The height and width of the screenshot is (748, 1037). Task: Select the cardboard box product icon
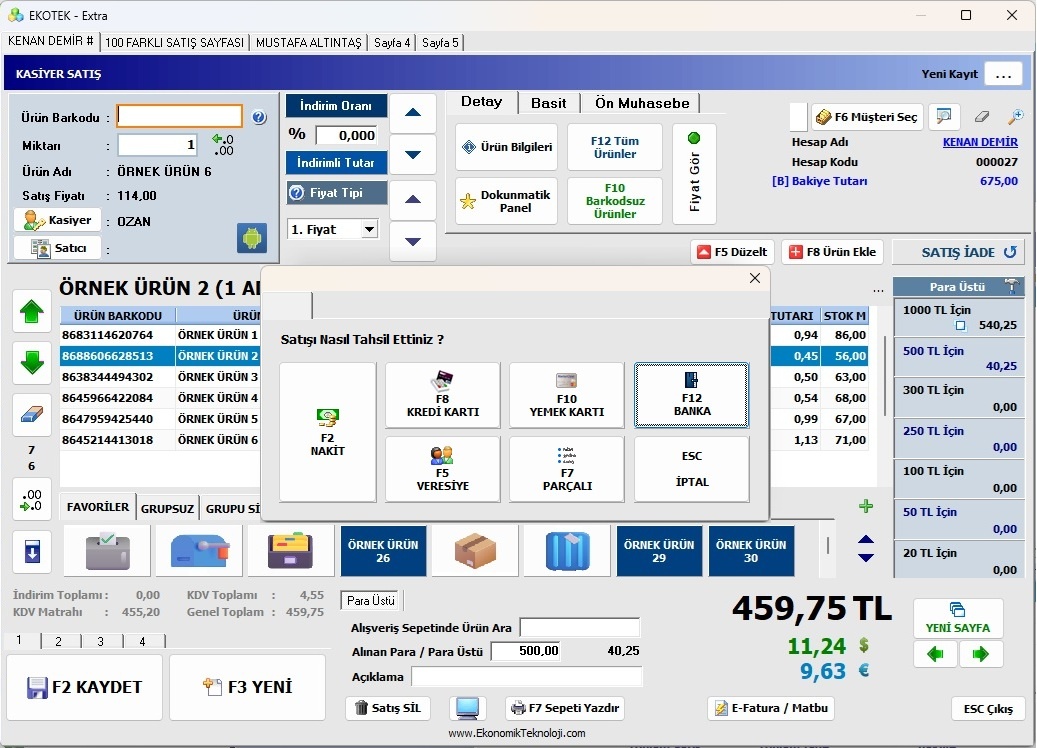476,551
